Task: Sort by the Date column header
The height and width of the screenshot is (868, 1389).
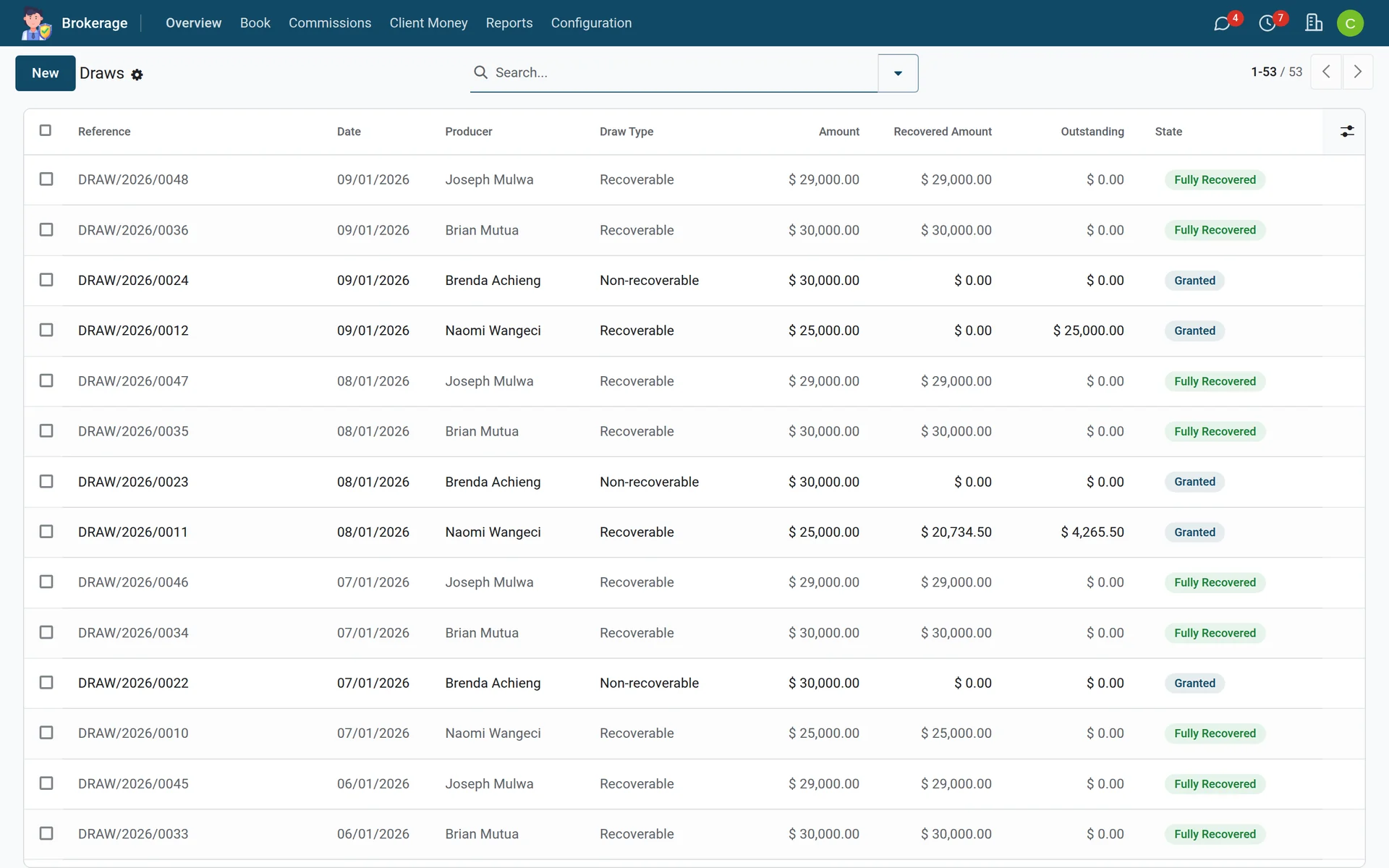Action: point(349,132)
